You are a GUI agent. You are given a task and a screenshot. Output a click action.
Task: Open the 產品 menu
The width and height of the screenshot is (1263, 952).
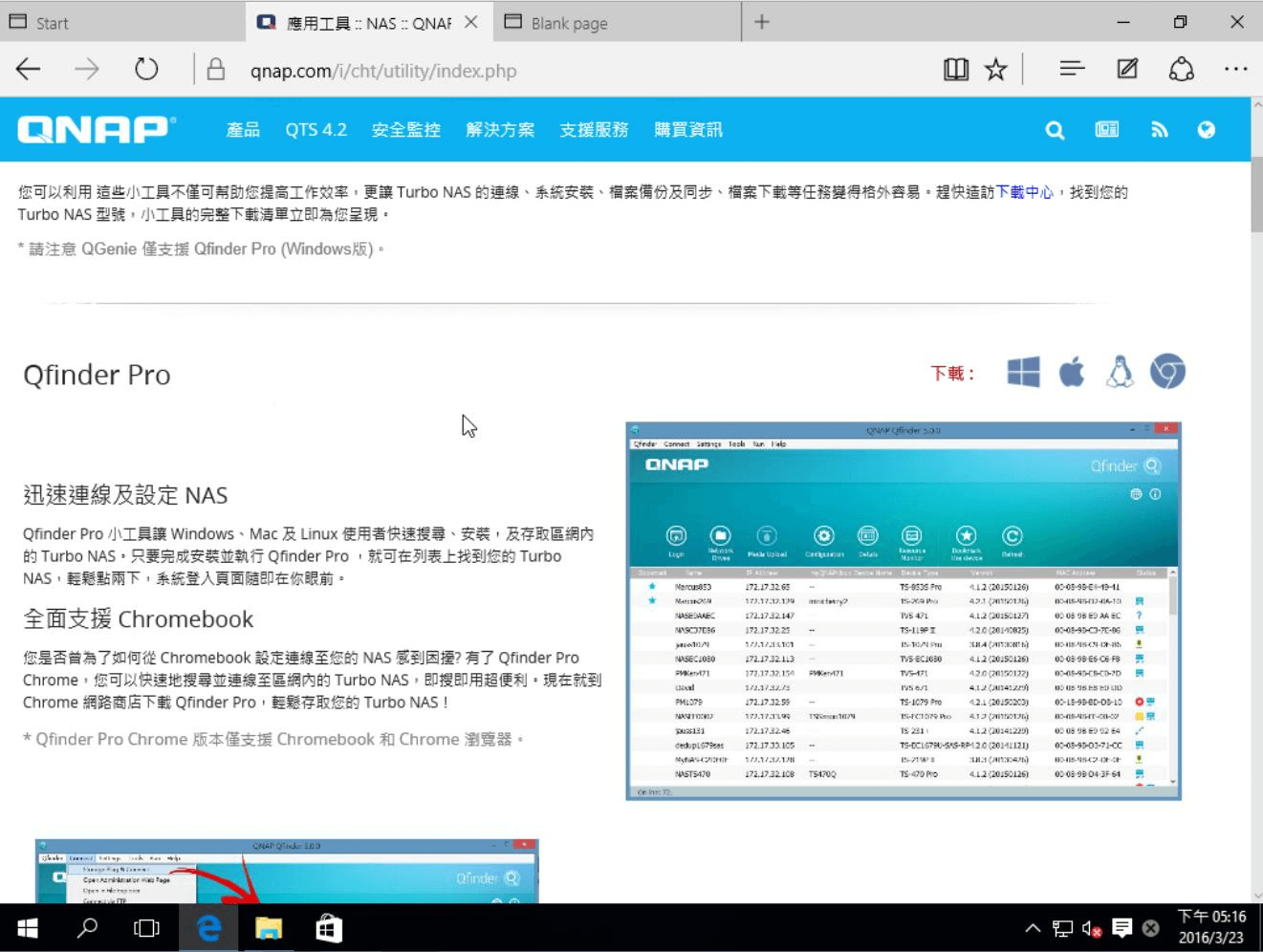[243, 130]
